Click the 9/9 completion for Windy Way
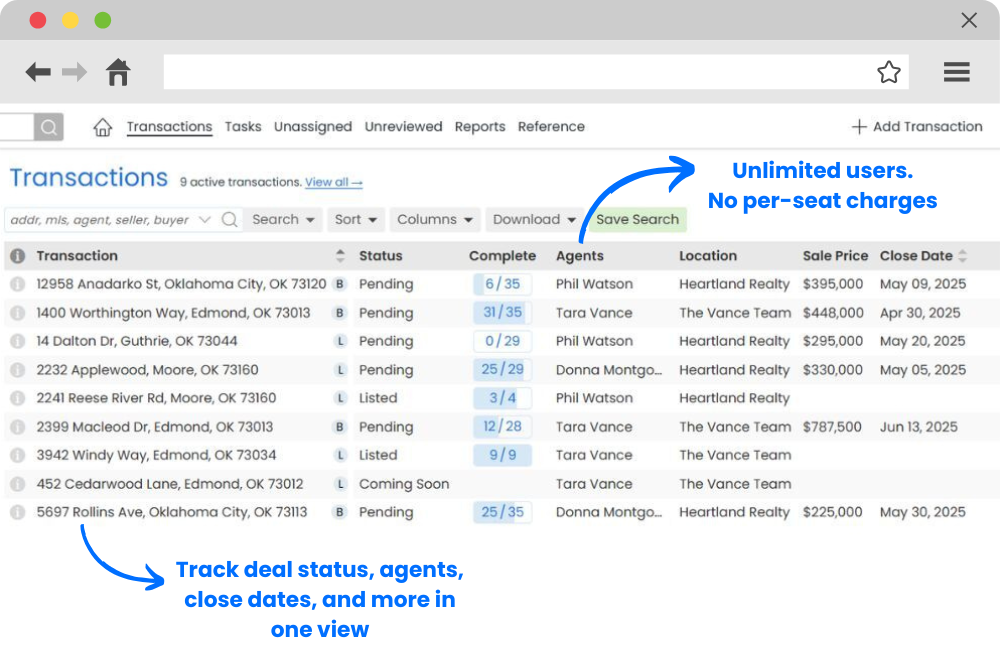The image size is (1000, 667). click(x=503, y=455)
